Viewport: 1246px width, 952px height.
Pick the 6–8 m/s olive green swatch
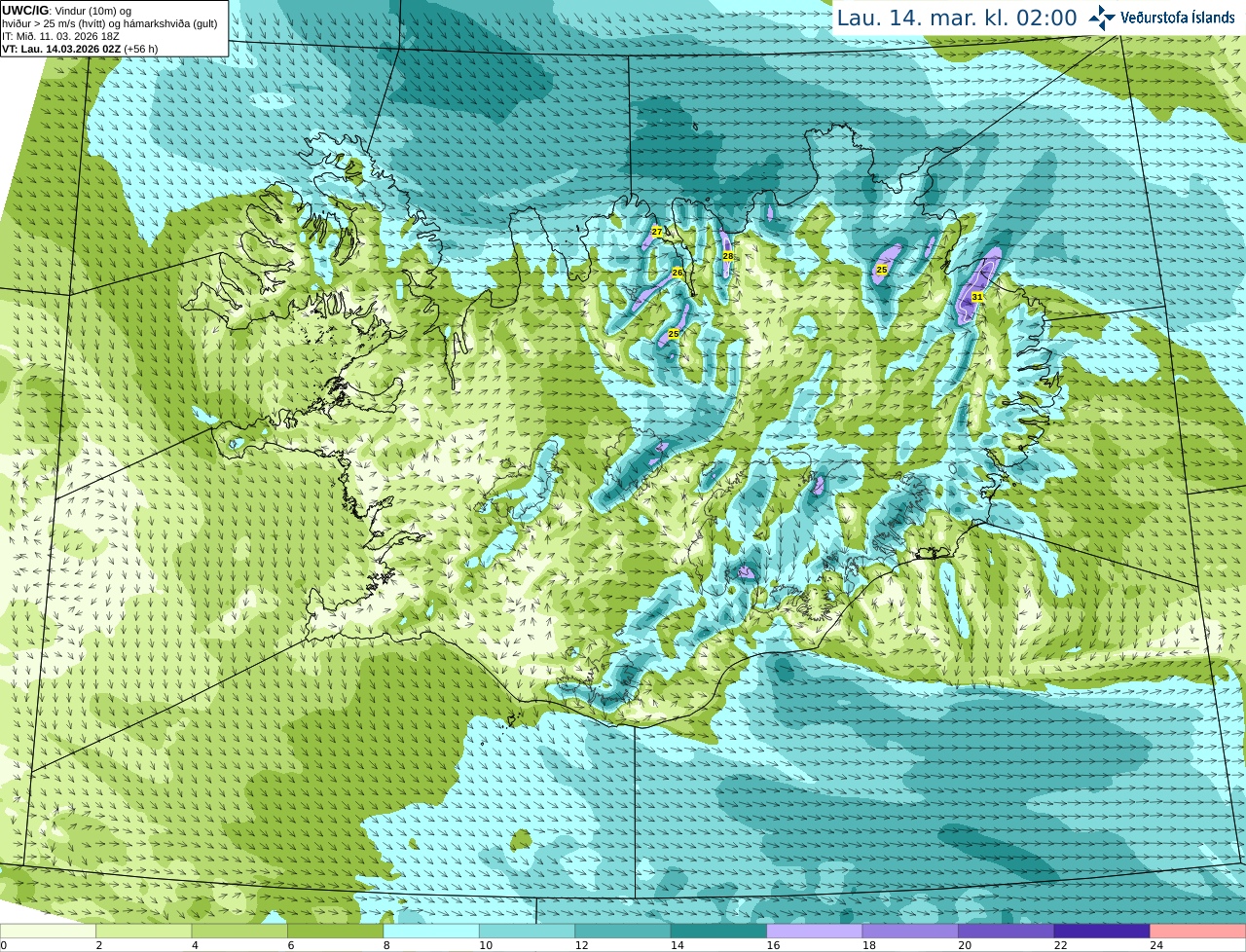click(336, 931)
